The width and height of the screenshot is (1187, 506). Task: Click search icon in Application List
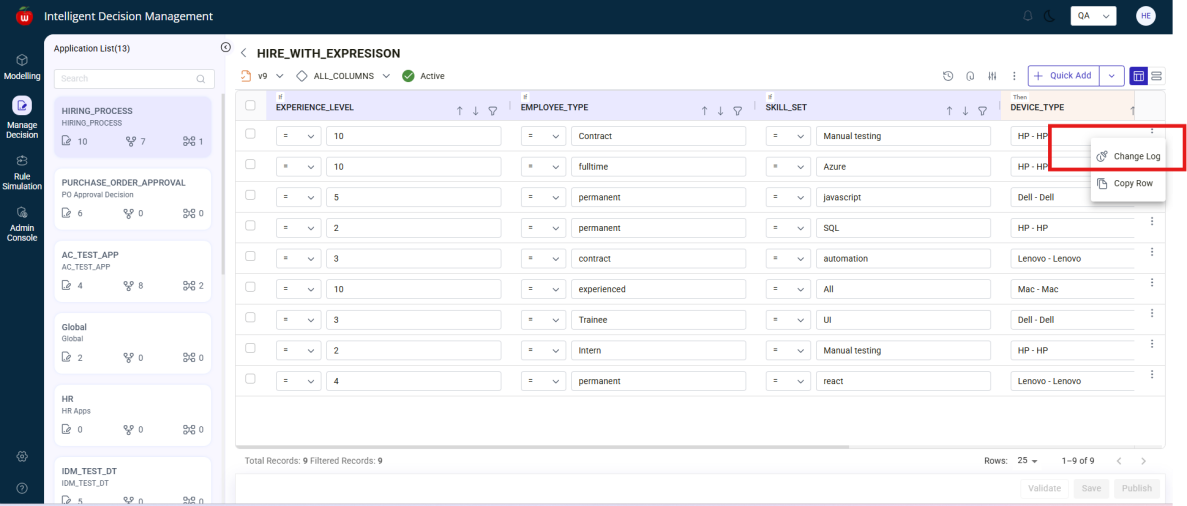[x=201, y=79]
